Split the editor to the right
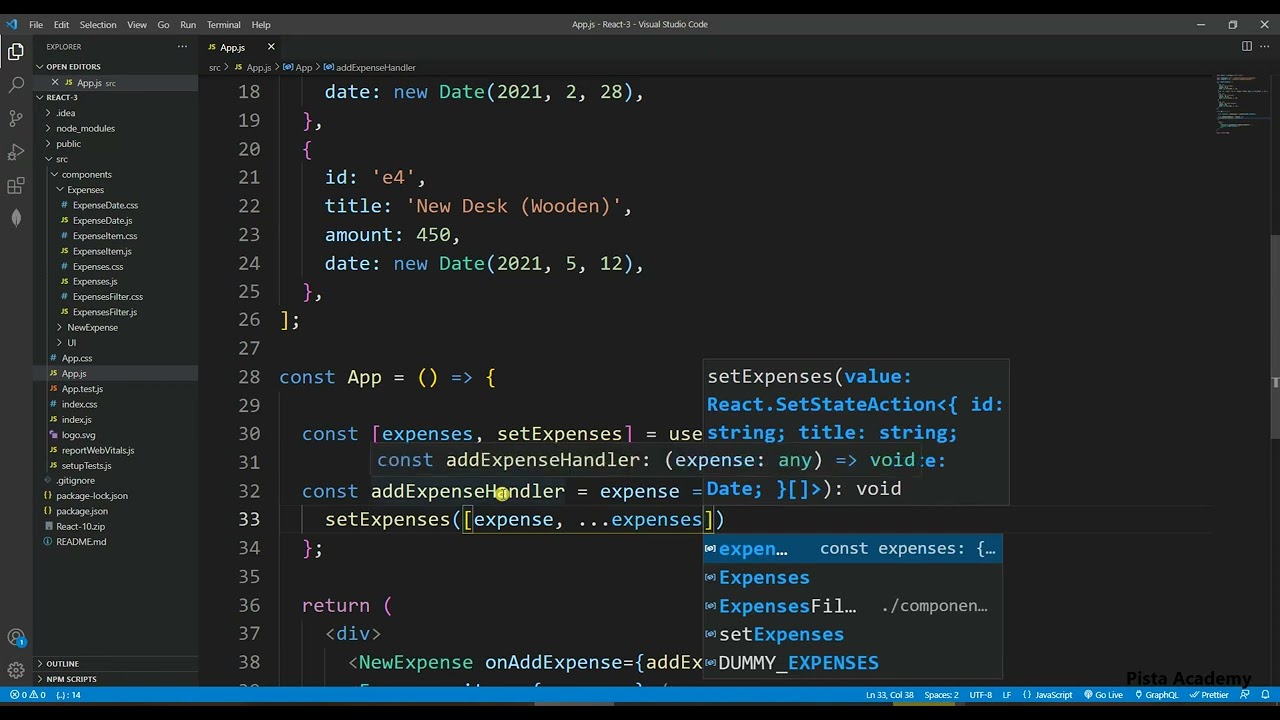The height and width of the screenshot is (720, 1280). (1247, 46)
